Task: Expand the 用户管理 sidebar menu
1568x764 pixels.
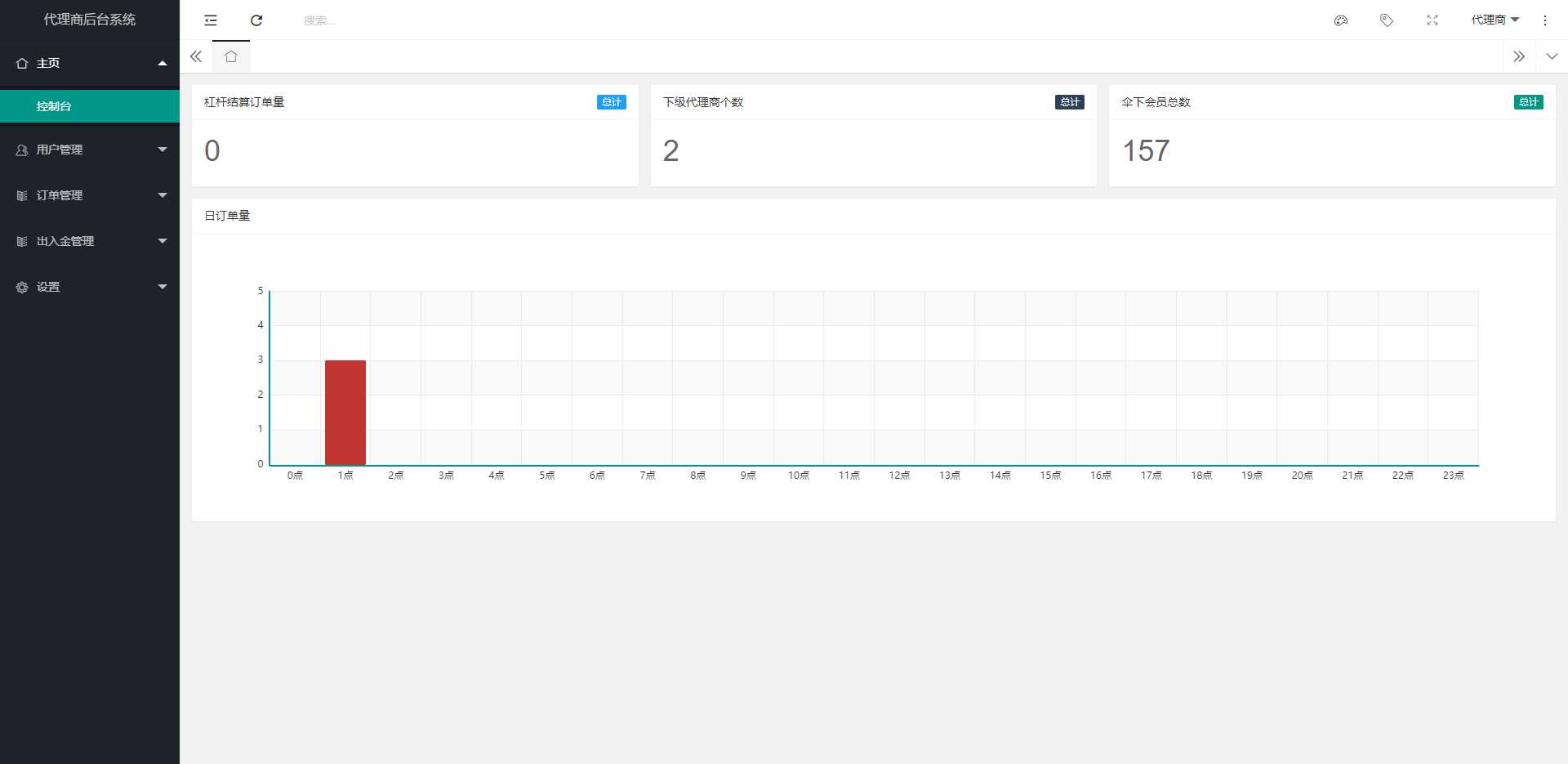Action: (90, 150)
